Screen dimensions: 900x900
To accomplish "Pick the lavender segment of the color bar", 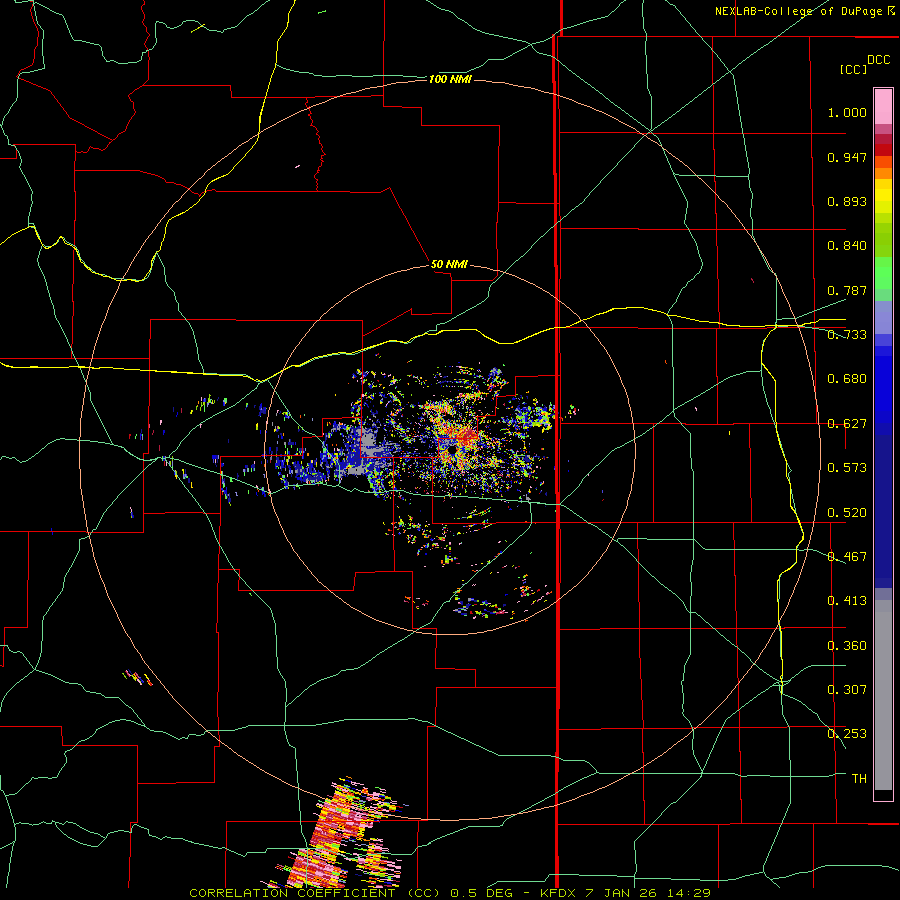I will click(x=883, y=317).
